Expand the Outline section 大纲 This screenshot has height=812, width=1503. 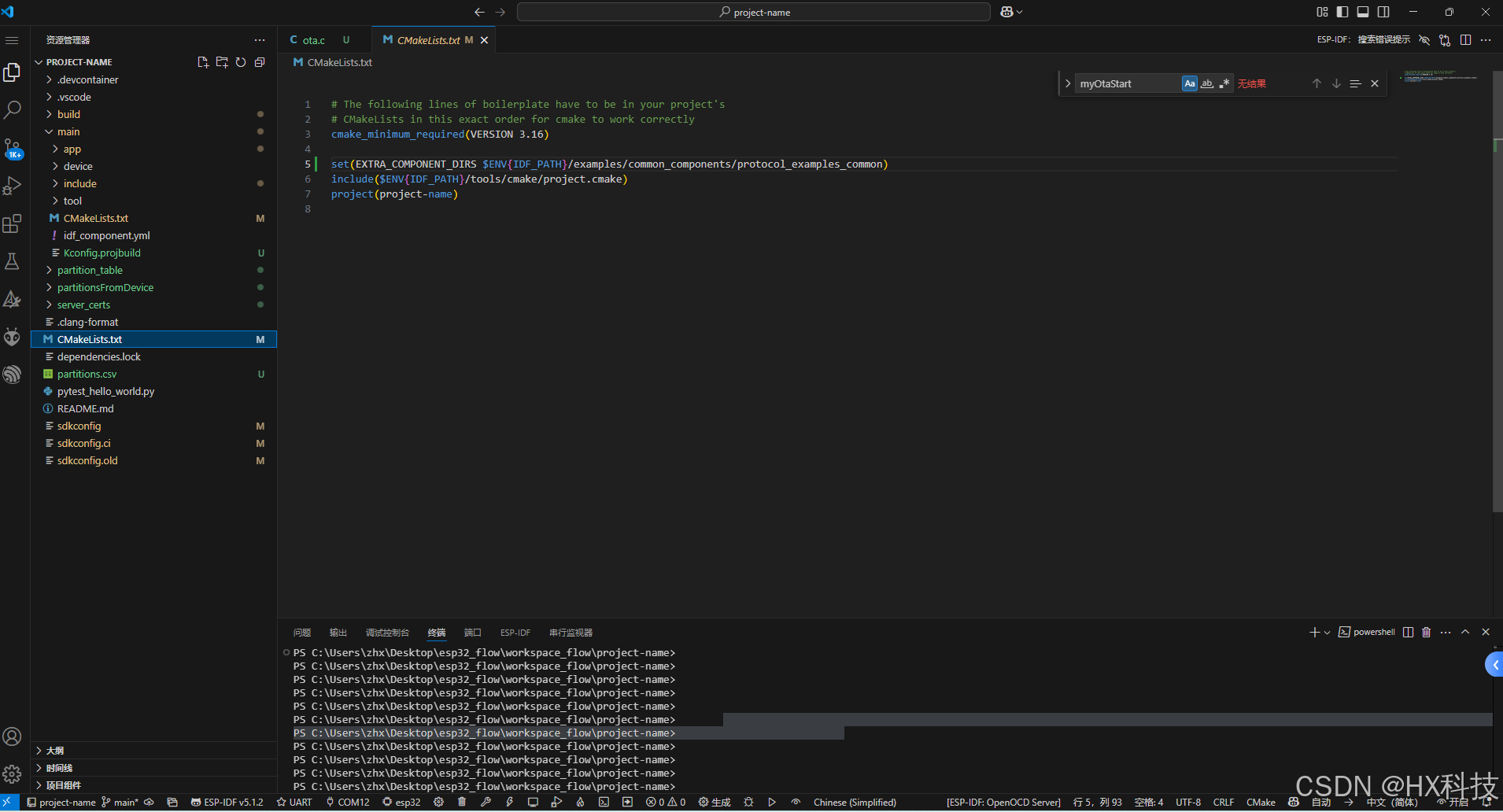(153, 751)
